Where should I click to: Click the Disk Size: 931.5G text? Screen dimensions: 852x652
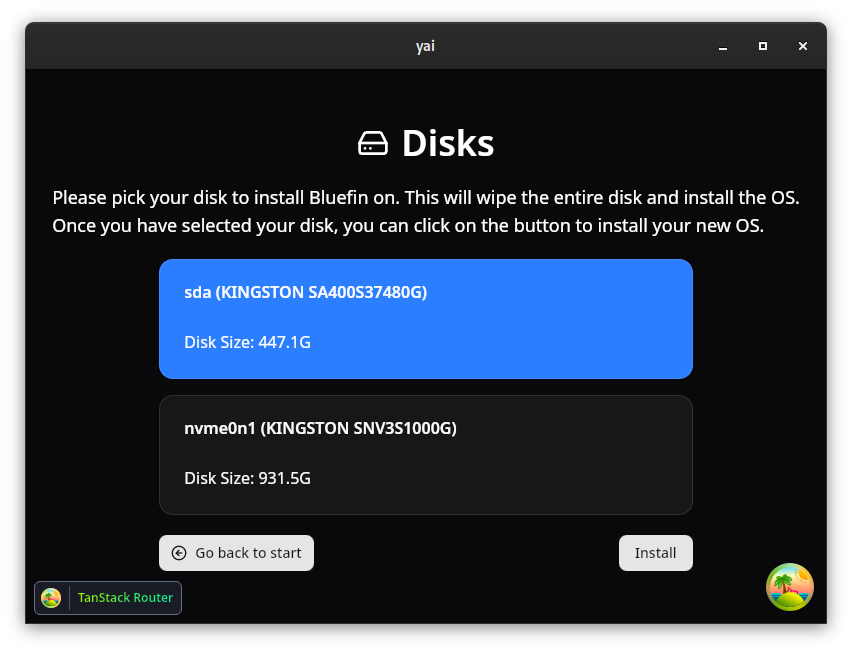click(x=247, y=478)
